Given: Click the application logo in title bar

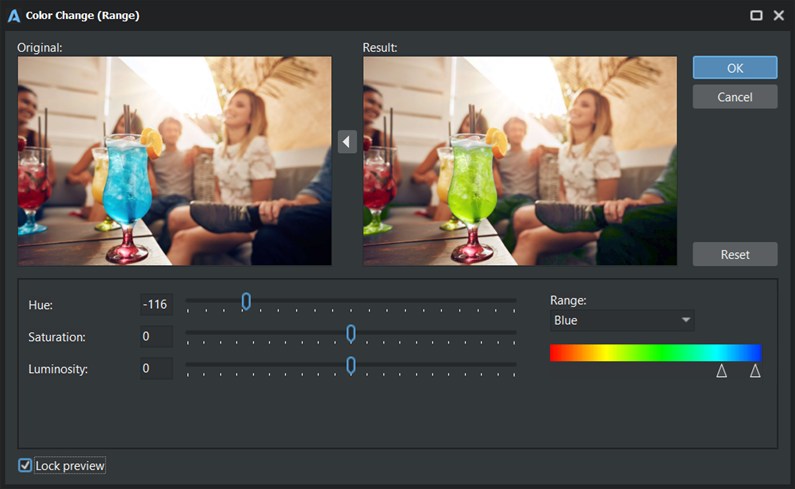Looking at the screenshot, I should point(14,16).
